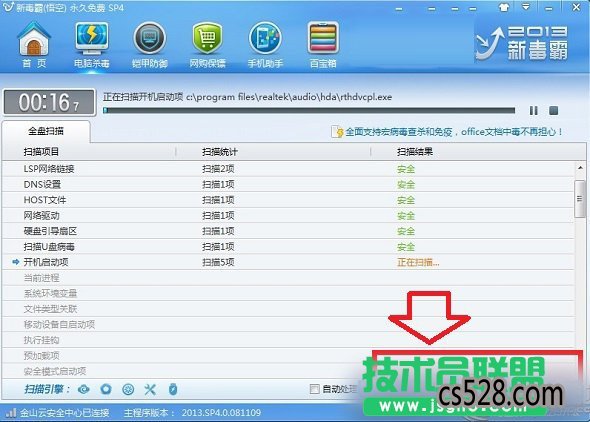Click the 2013 新毒霸 logo
Image resolution: width=590 pixels, height=422 pixels.
coord(522,43)
